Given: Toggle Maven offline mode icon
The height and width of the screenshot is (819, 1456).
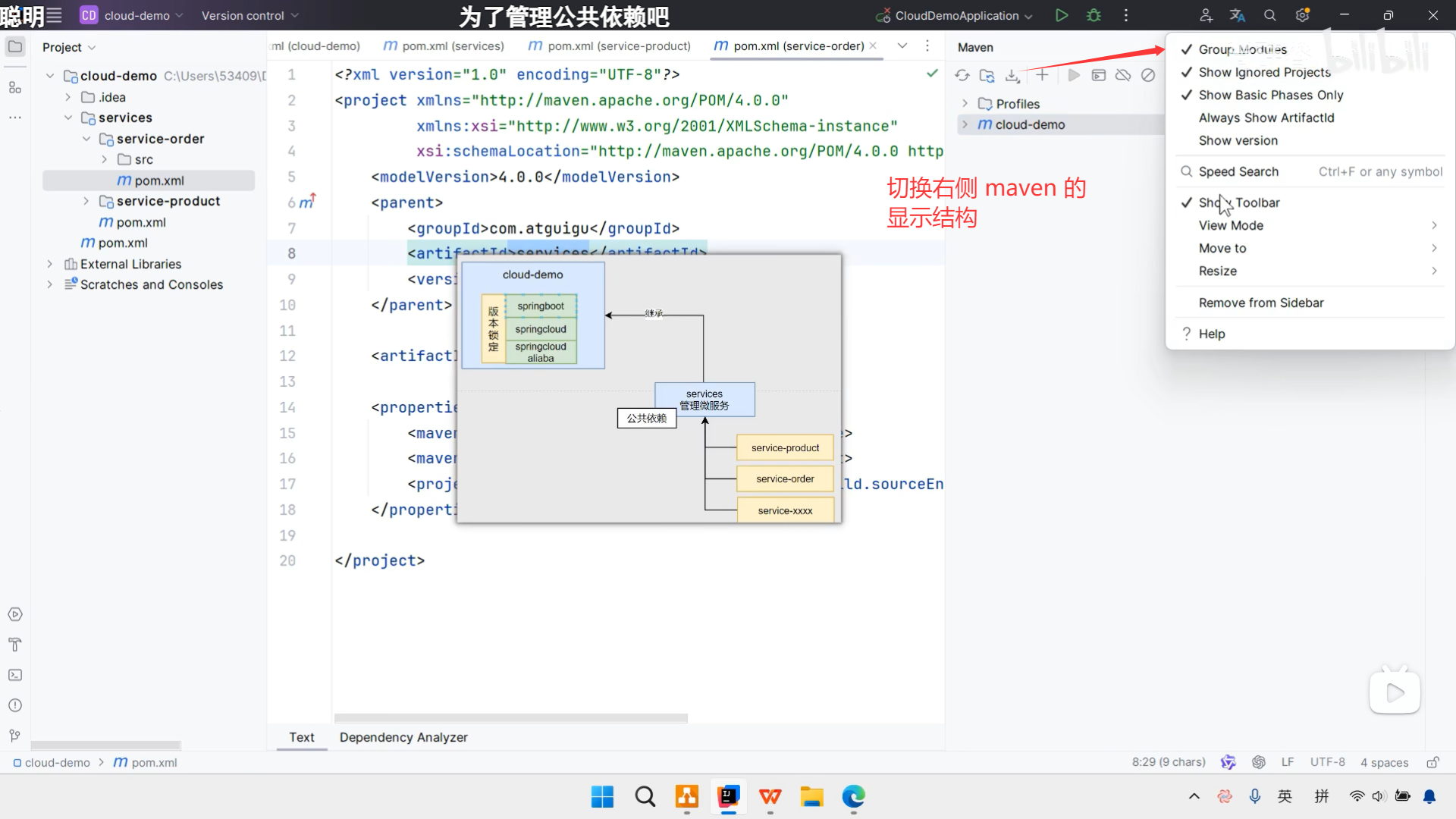Looking at the screenshot, I should [x=1123, y=75].
